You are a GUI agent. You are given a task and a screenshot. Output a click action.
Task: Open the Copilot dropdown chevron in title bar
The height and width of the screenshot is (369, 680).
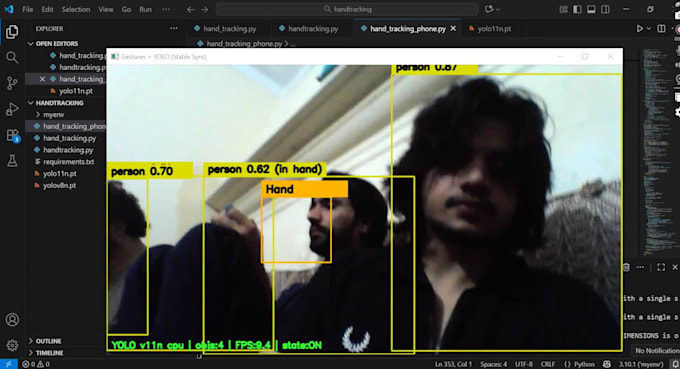[498, 9]
